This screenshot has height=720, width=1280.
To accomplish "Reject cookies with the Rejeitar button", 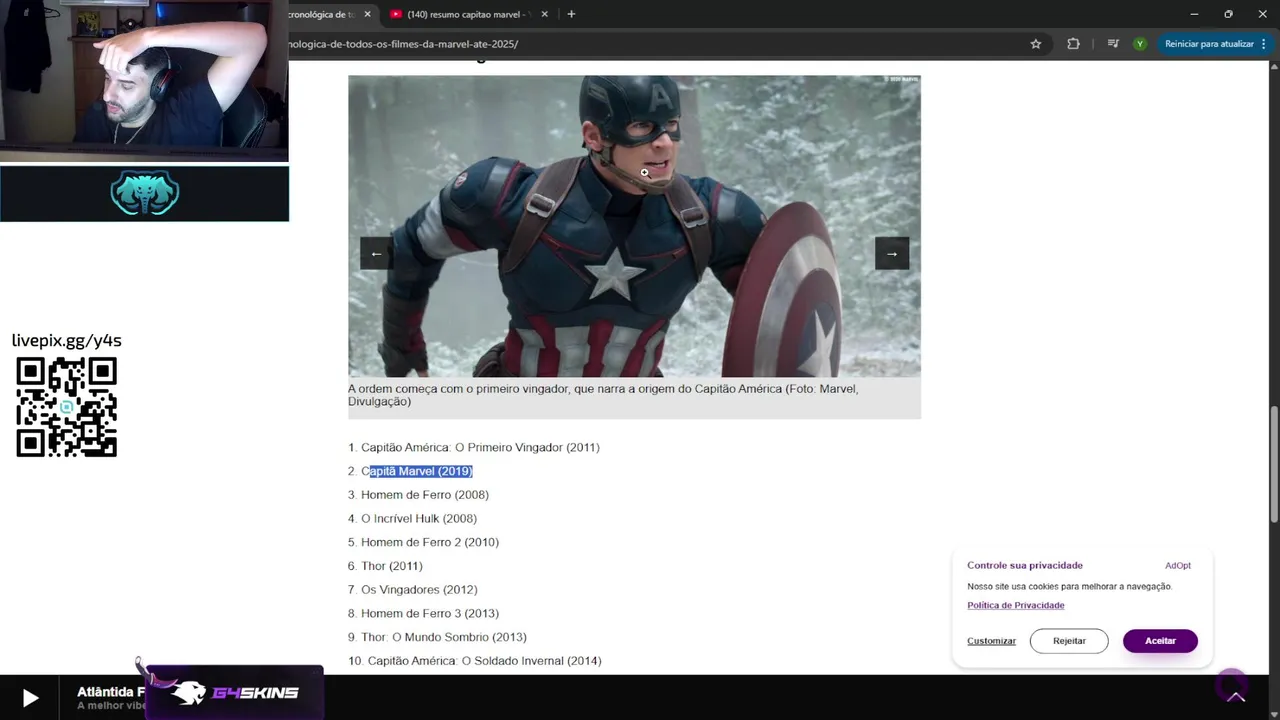I will 1069,641.
